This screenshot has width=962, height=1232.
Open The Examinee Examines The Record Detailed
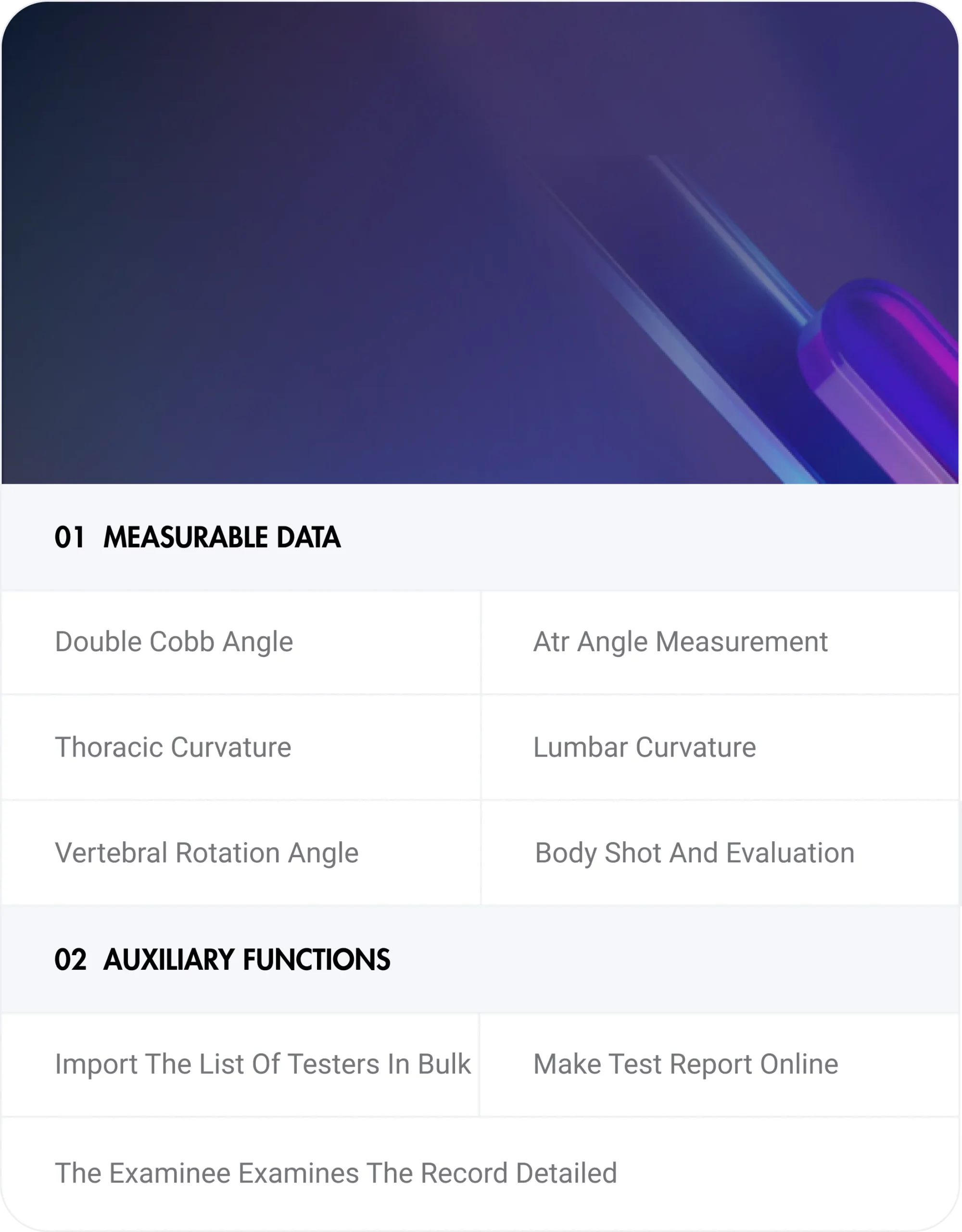pyautogui.click(x=336, y=1173)
